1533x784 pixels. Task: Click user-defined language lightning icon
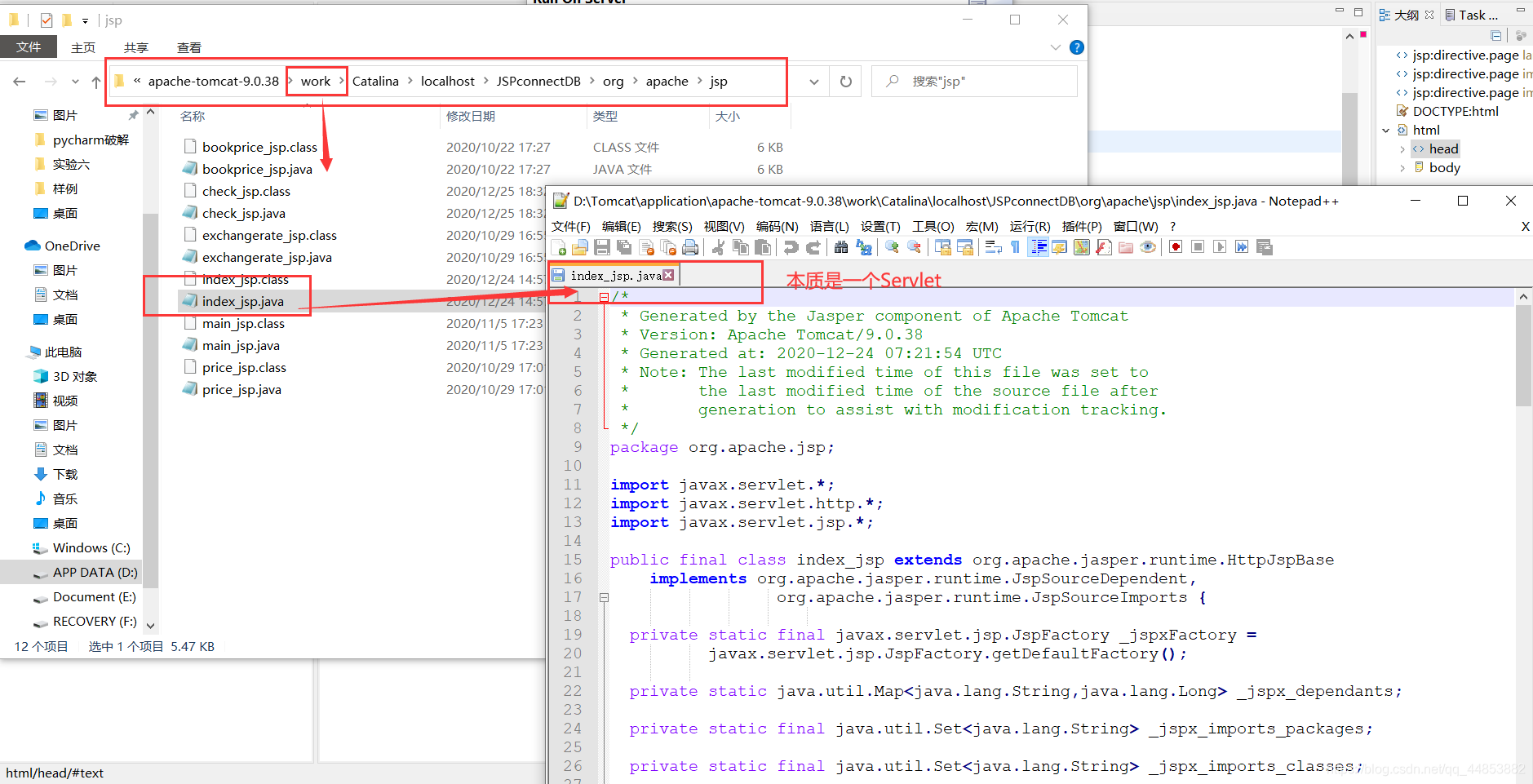click(x=1059, y=247)
